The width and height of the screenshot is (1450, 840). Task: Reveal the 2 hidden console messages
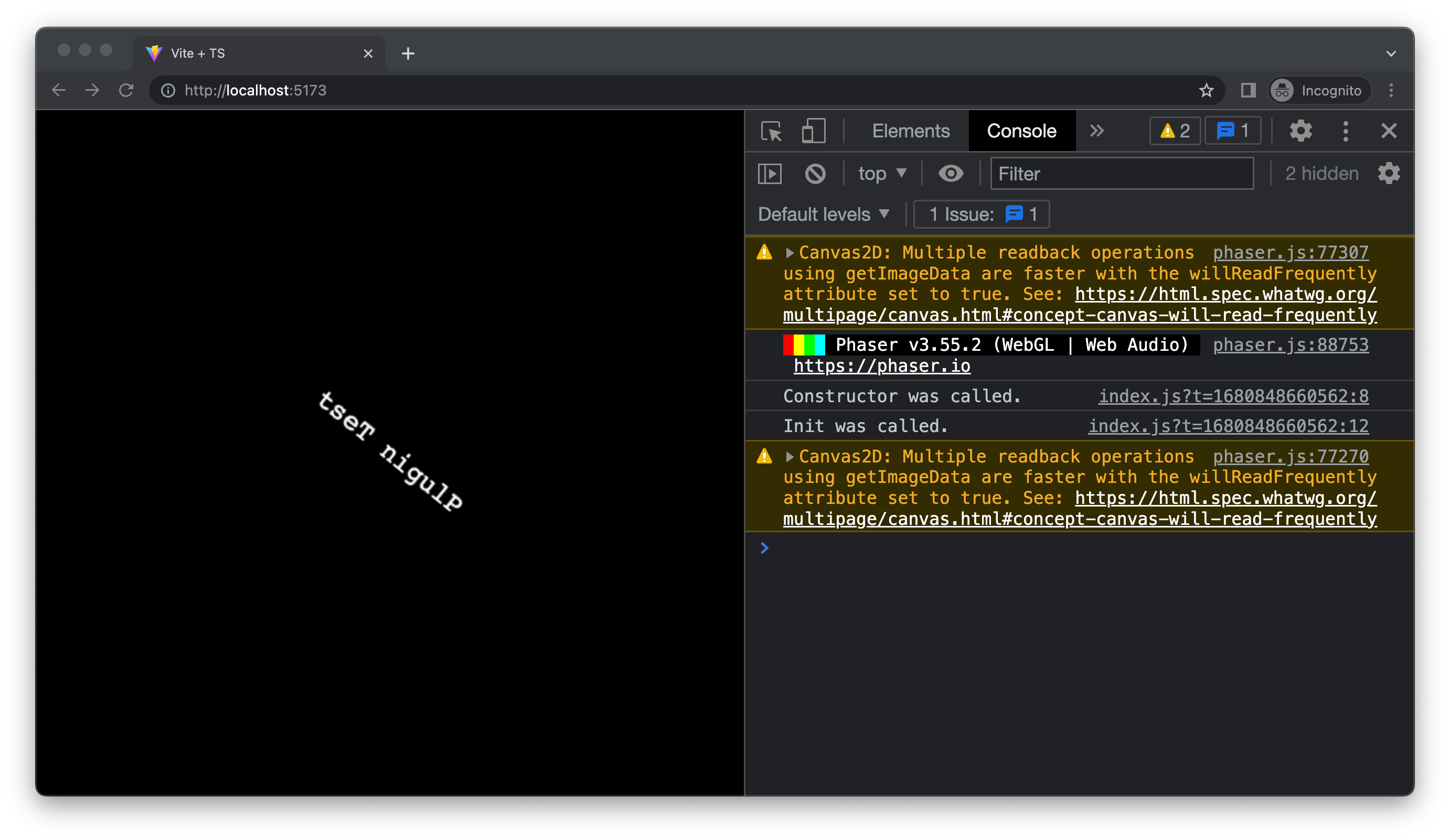(x=1321, y=173)
